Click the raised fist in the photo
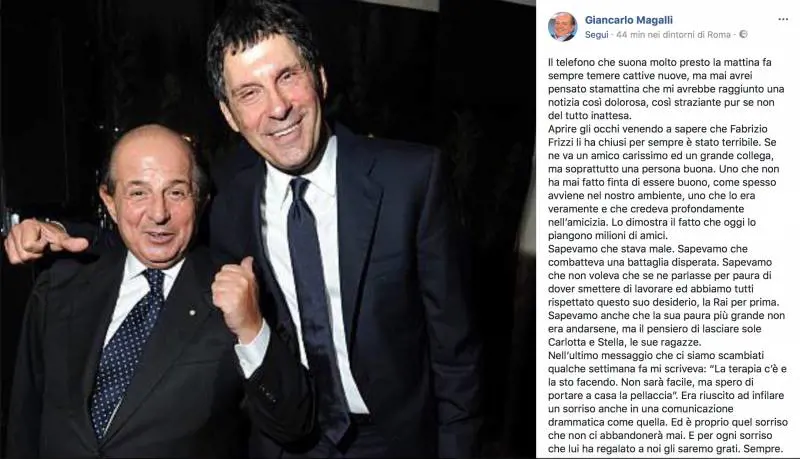This screenshot has height=459, width=800. (236, 297)
